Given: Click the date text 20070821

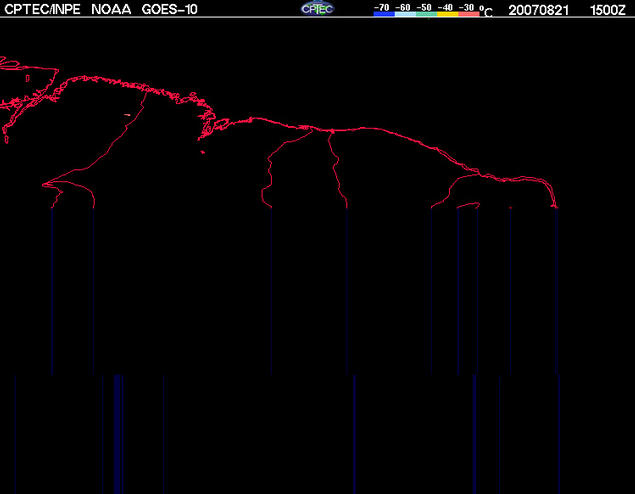Looking at the screenshot, I should pos(538,10).
